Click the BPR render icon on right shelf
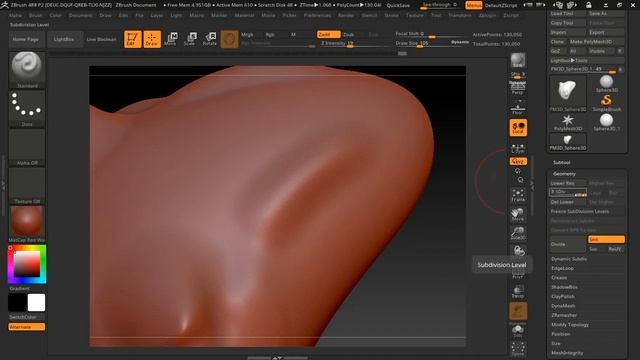This screenshot has width=640, height=360. point(518,60)
